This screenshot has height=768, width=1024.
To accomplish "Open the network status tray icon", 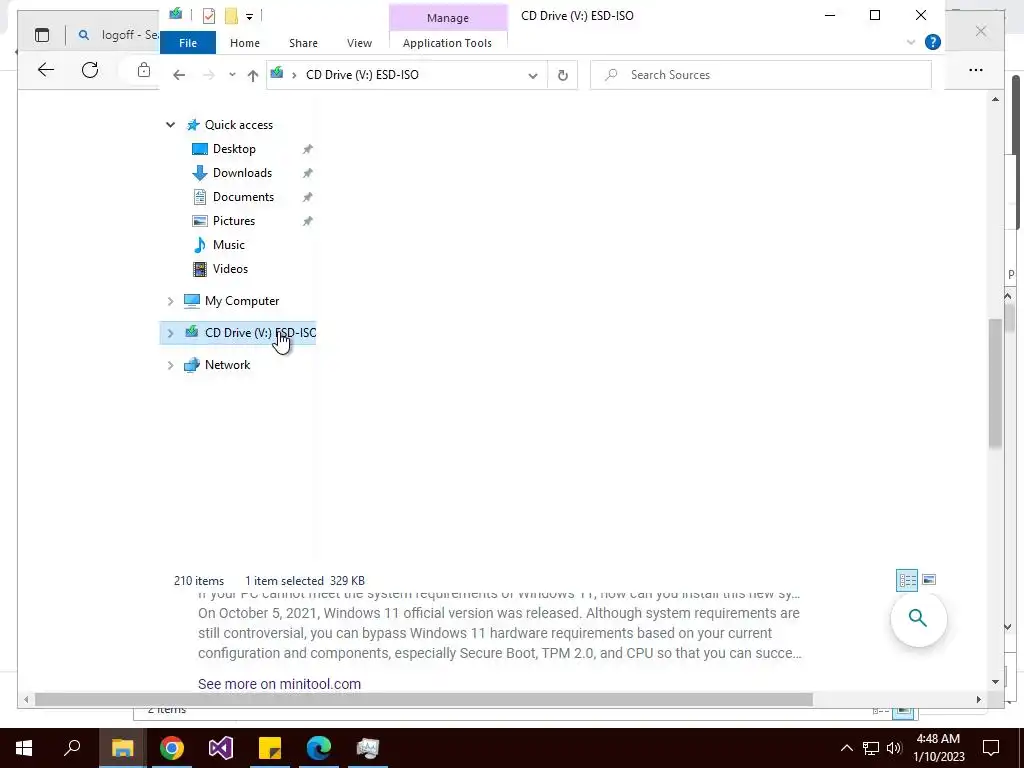I will [x=871, y=748].
